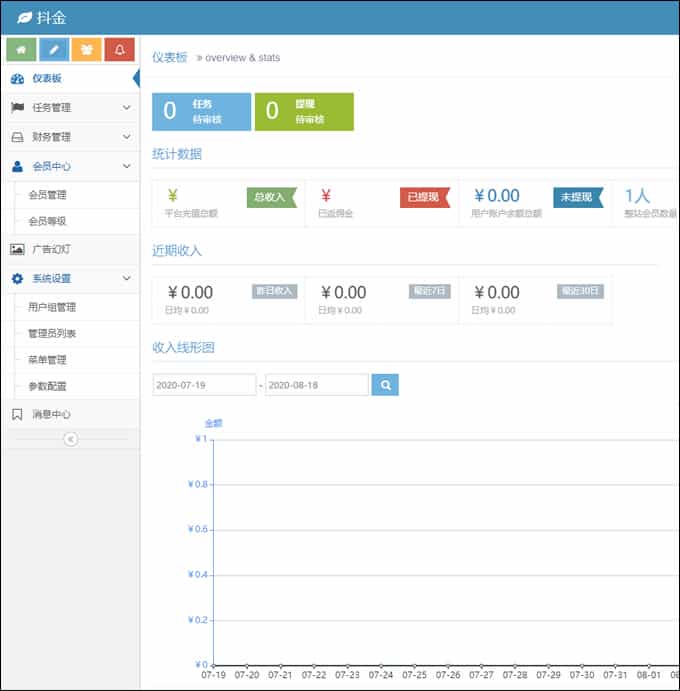Click the 仪表板 breadcrumb link
The height and width of the screenshot is (691, 680).
[x=170, y=57]
